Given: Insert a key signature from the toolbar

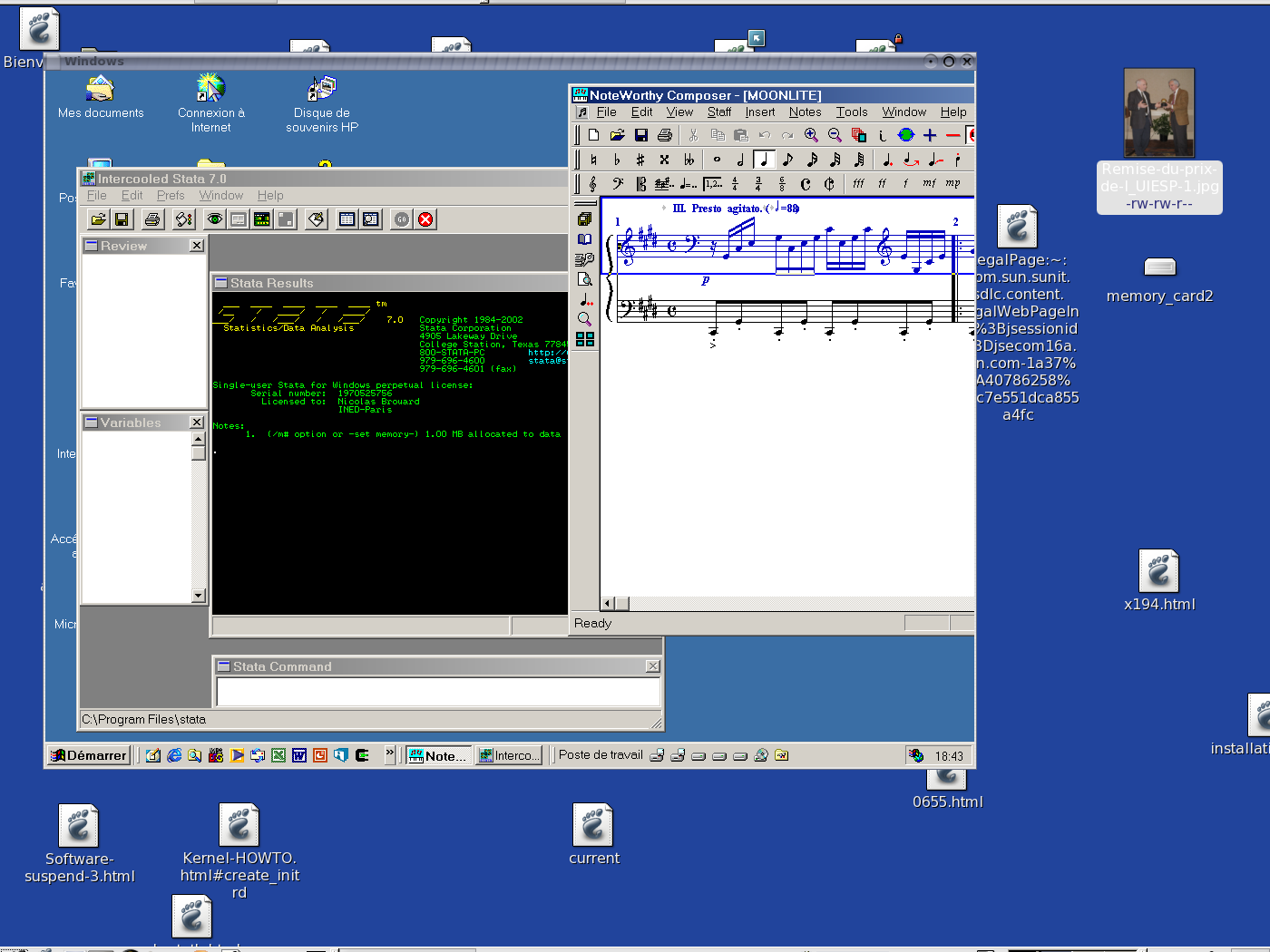Looking at the screenshot, I should tap(663, 184).
